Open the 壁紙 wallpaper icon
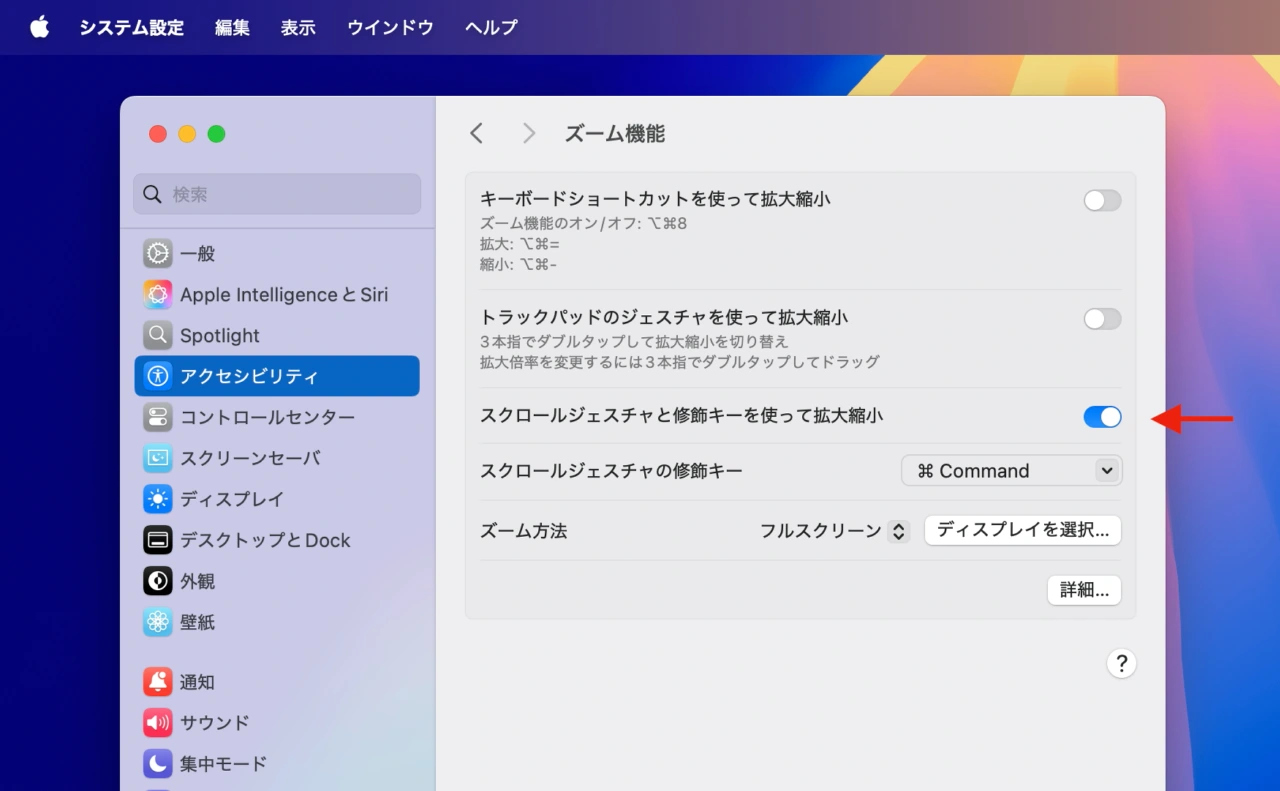The image size is (1280, 791). coord(157,622)
